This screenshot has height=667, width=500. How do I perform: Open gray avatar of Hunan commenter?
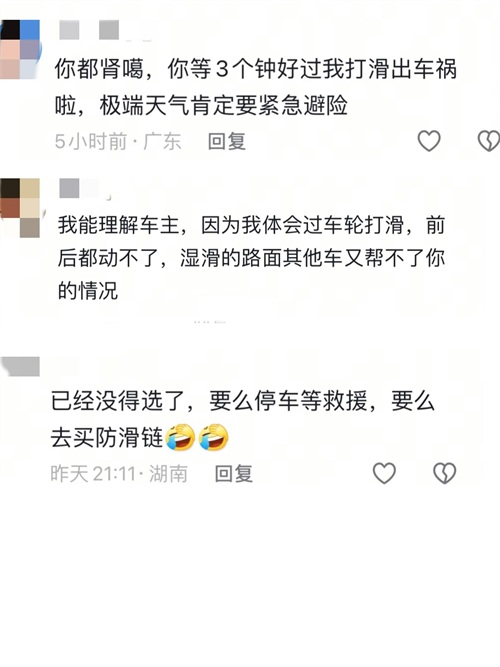click(20, 367)
